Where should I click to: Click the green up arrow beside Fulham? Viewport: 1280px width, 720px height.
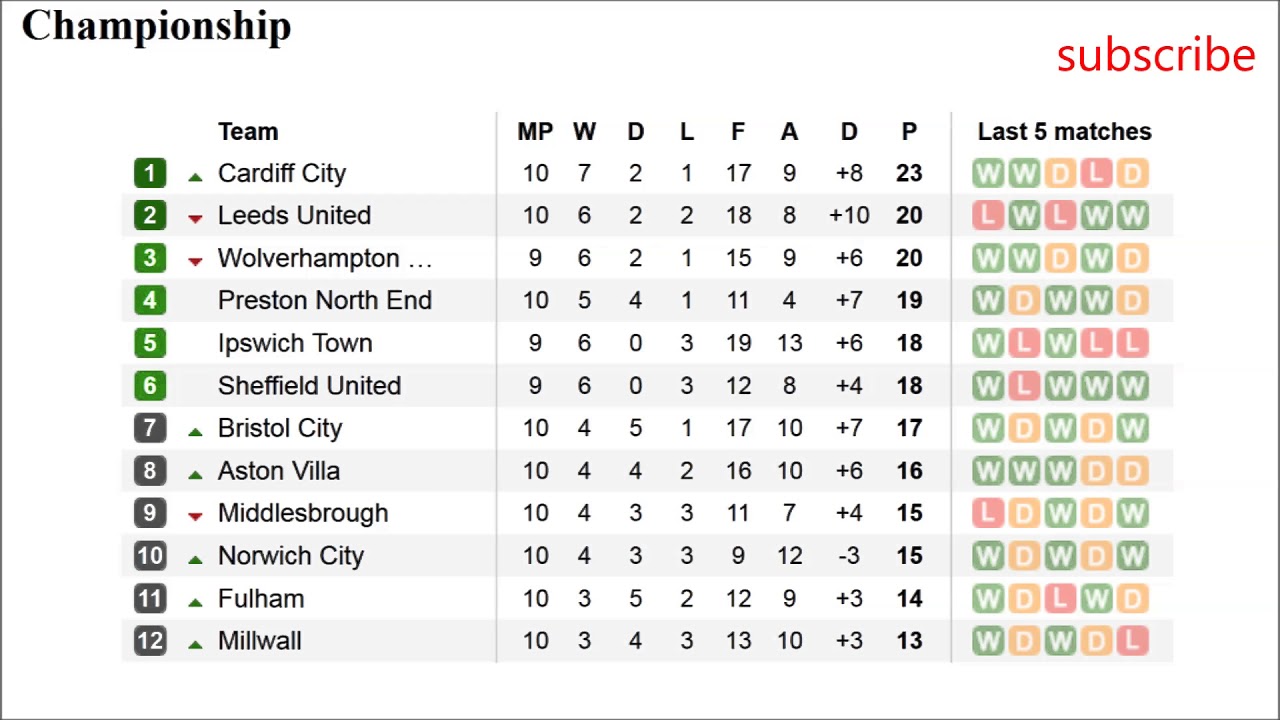click(195, 602)
